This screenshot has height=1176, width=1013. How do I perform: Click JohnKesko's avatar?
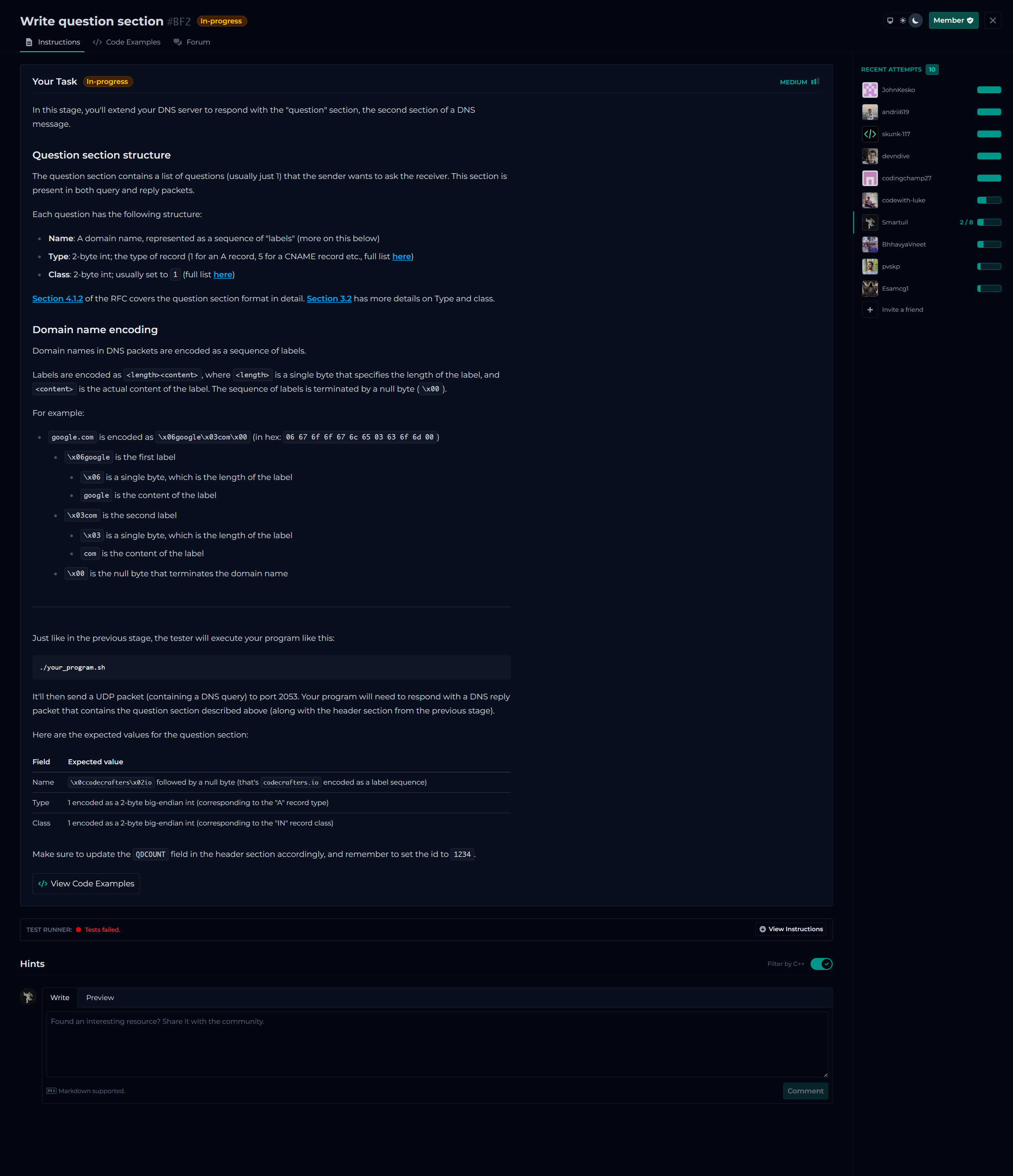pos(870,90)
